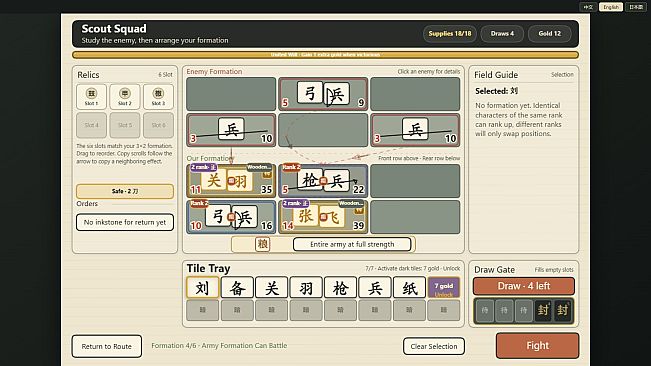Click Fills empty slots text
Screen dimensions: 651x366
click(x=554, y=270)
